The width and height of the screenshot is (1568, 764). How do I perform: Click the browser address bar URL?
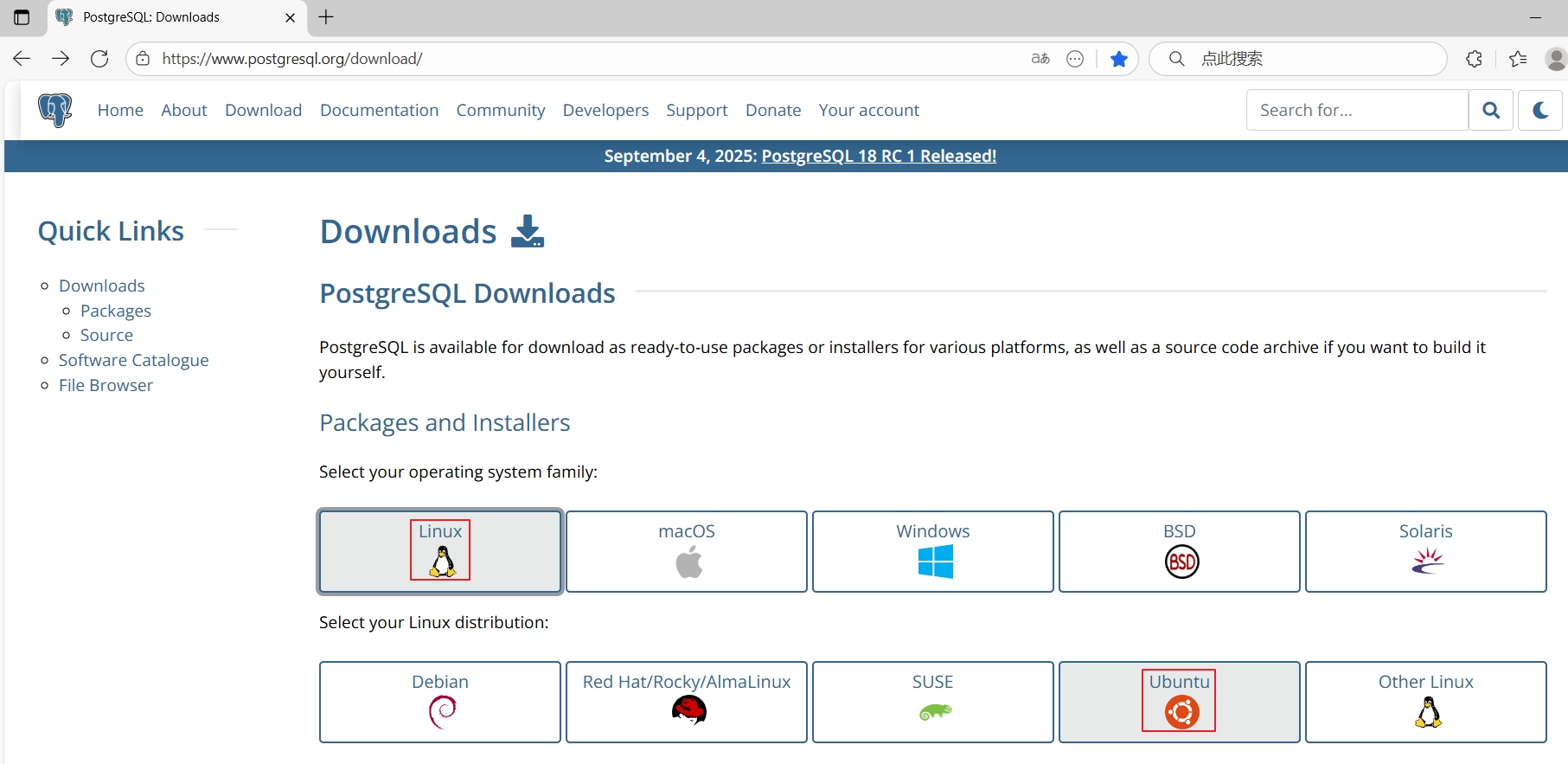292,59
